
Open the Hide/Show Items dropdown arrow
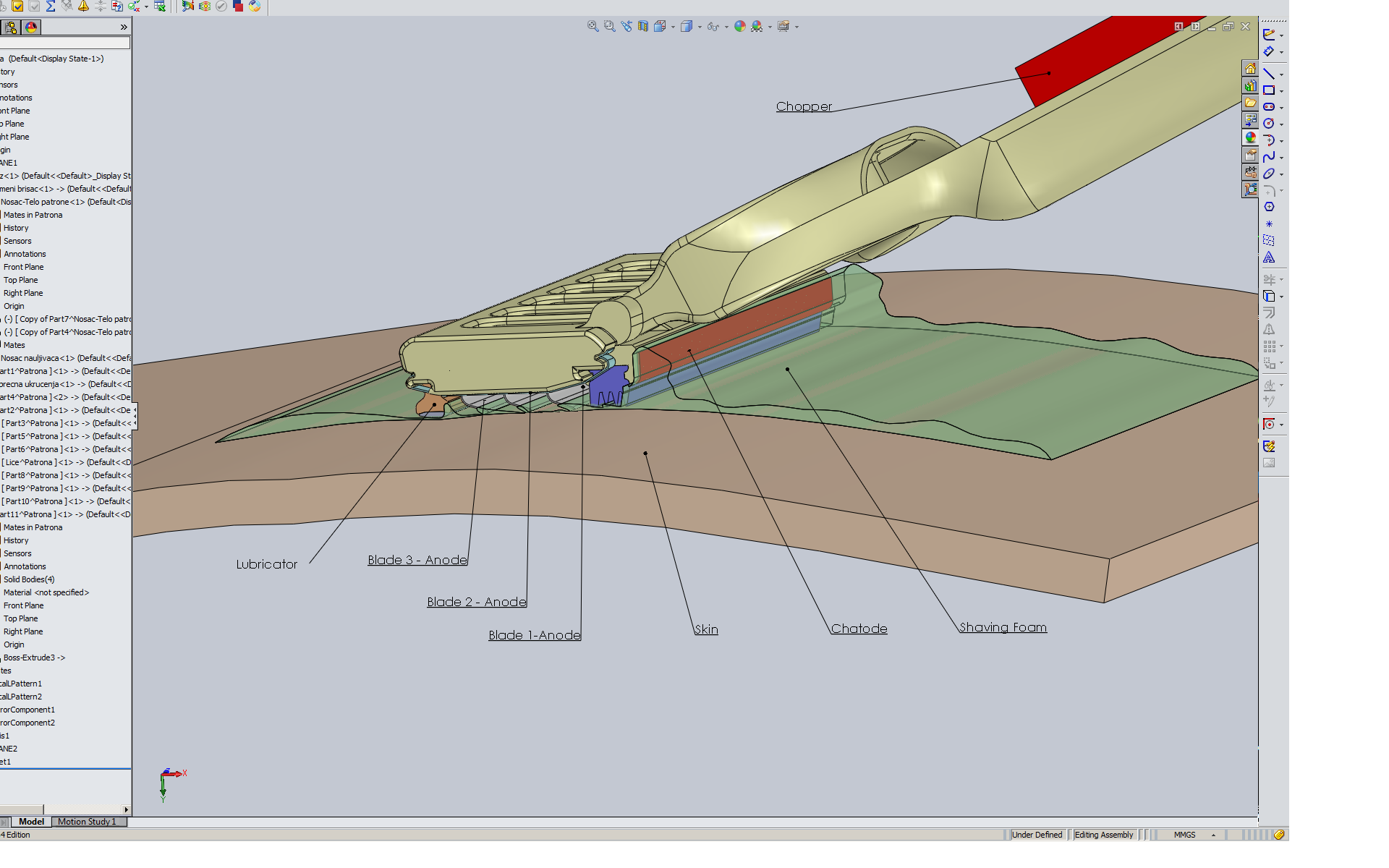coord(726,27)
